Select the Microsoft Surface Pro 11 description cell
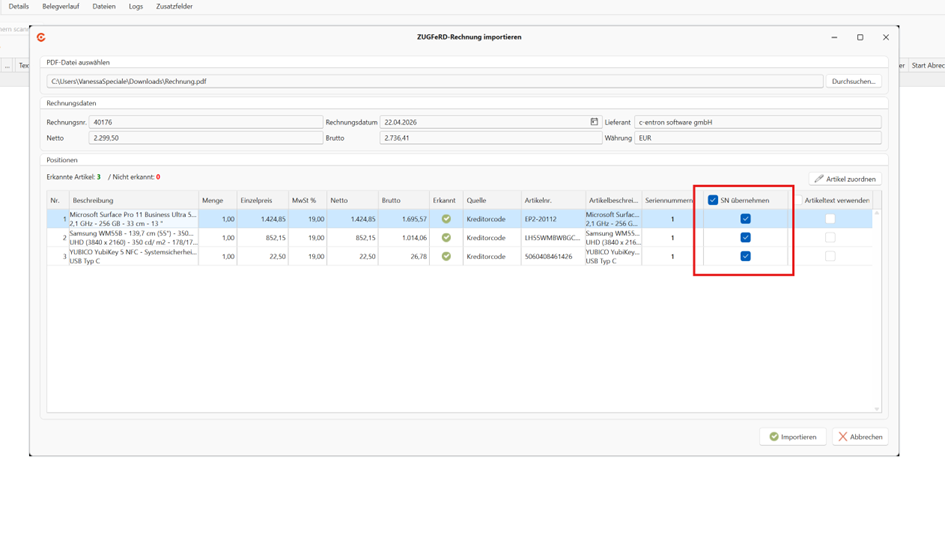 click(x=133, y=219)
